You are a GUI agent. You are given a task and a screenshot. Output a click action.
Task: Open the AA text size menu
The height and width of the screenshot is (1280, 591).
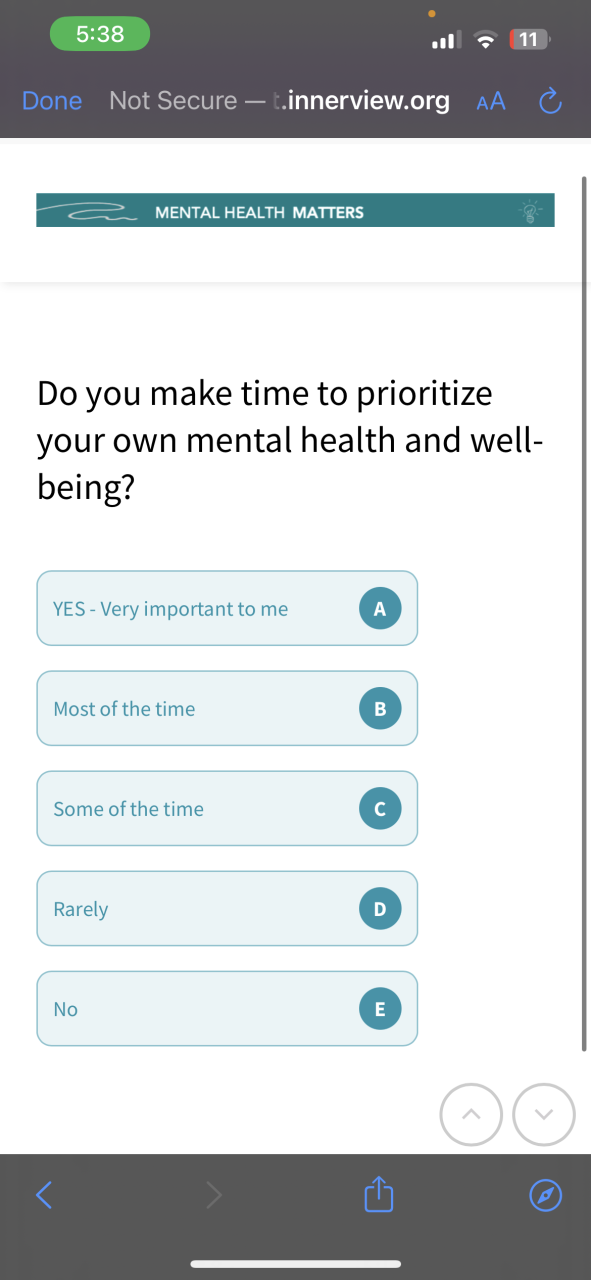point(491,101)
